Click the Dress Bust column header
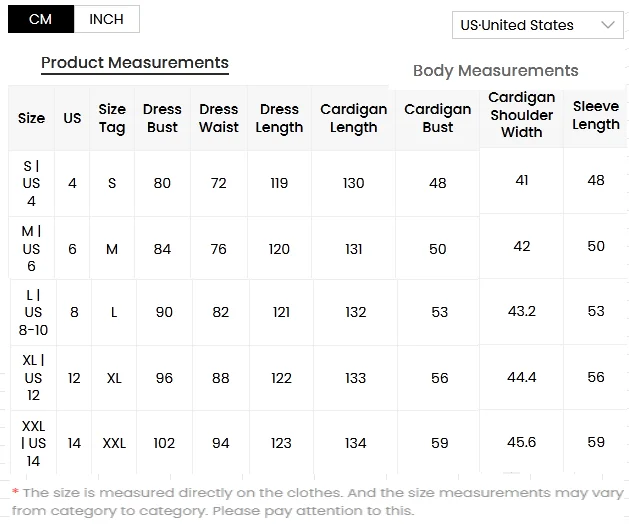The height and width of the screenshot is (524, 629). click(x=162, y=118)
